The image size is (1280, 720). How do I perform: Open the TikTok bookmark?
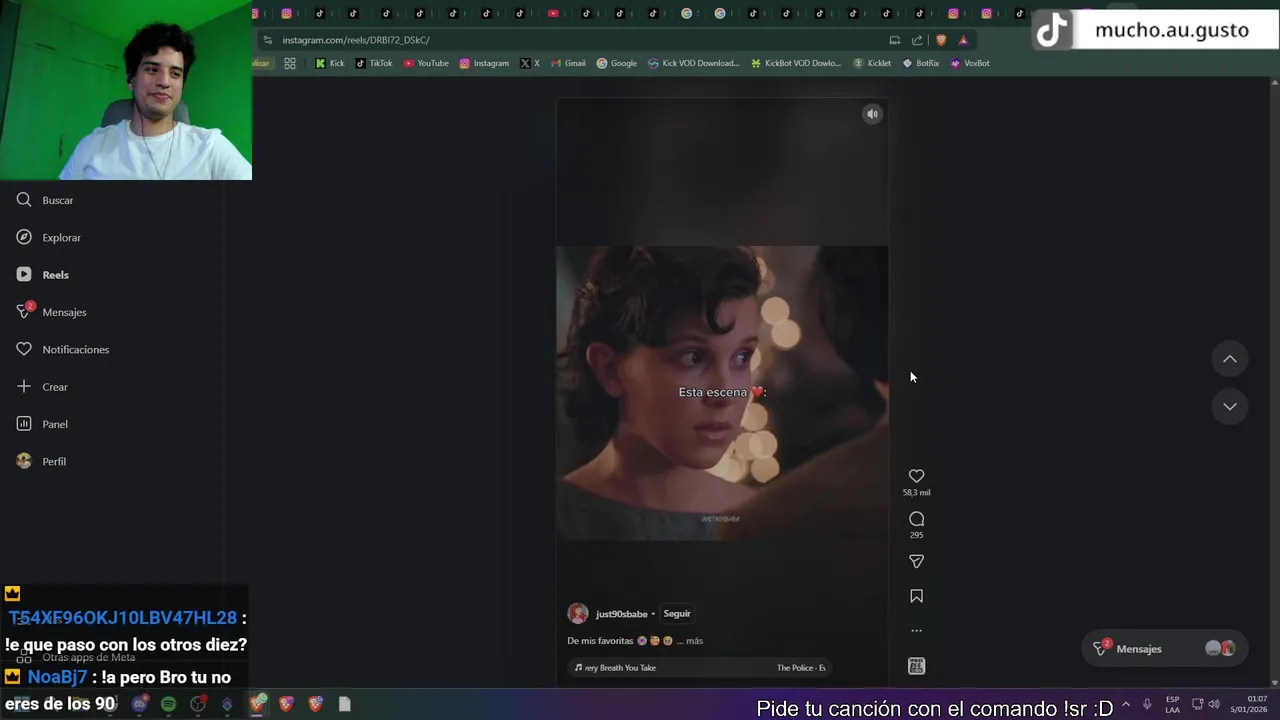(x=374, y=63)
